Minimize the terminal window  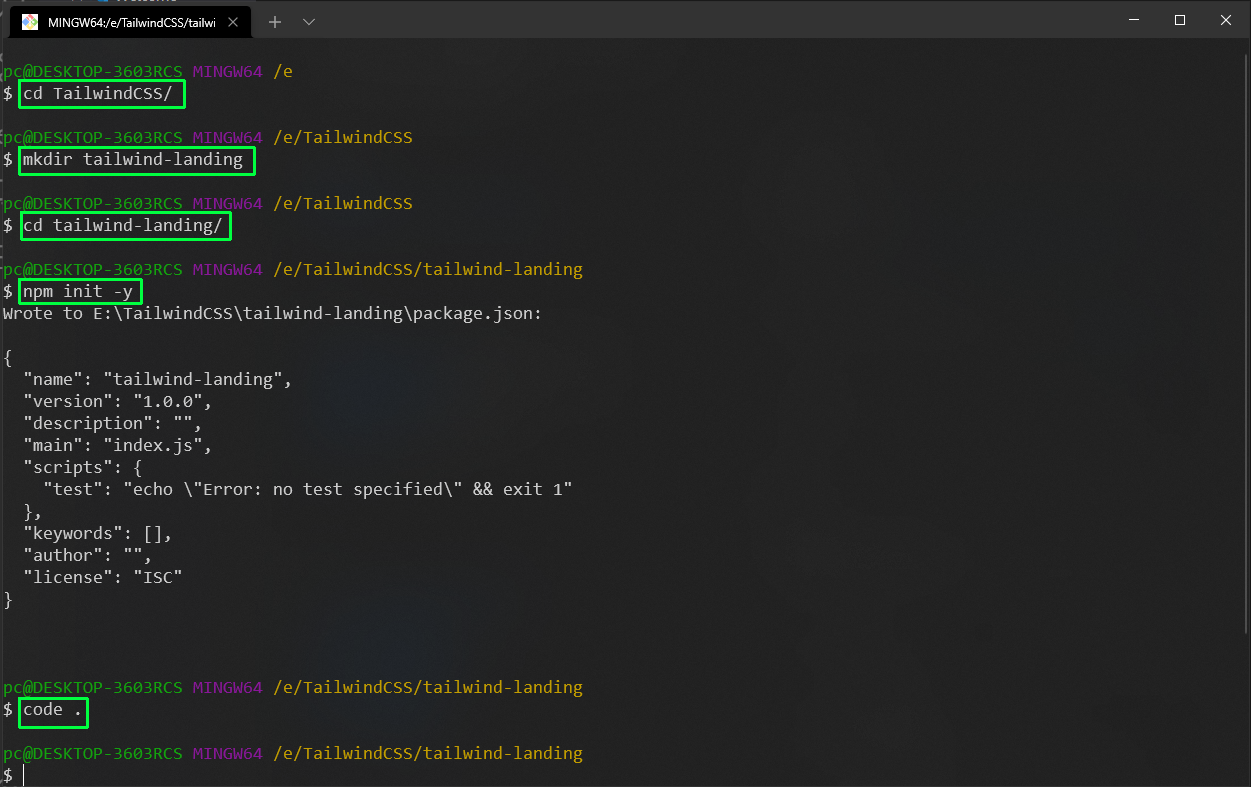1133,20
